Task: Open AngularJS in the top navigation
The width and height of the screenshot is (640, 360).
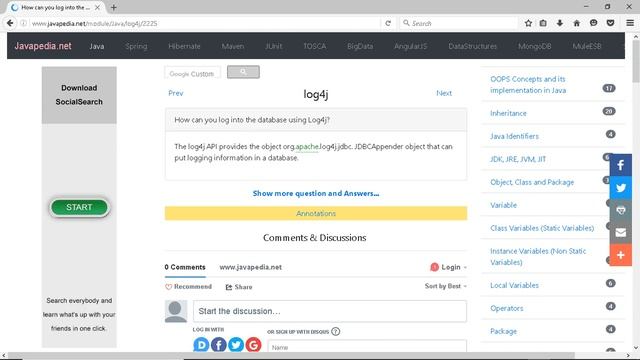Action: 411,46
